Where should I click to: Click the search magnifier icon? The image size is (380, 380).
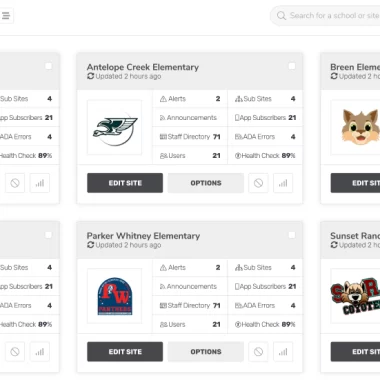coord(281,16)
